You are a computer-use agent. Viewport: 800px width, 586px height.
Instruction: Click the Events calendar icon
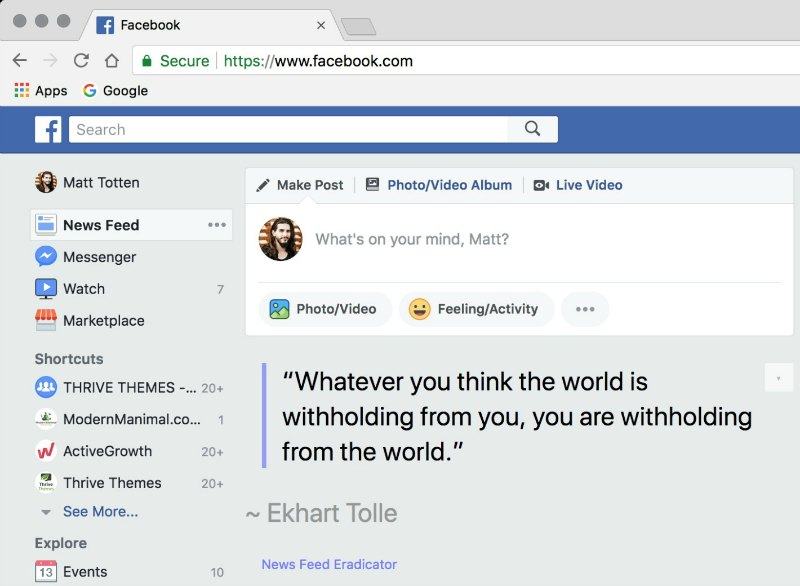pos(46,572)
